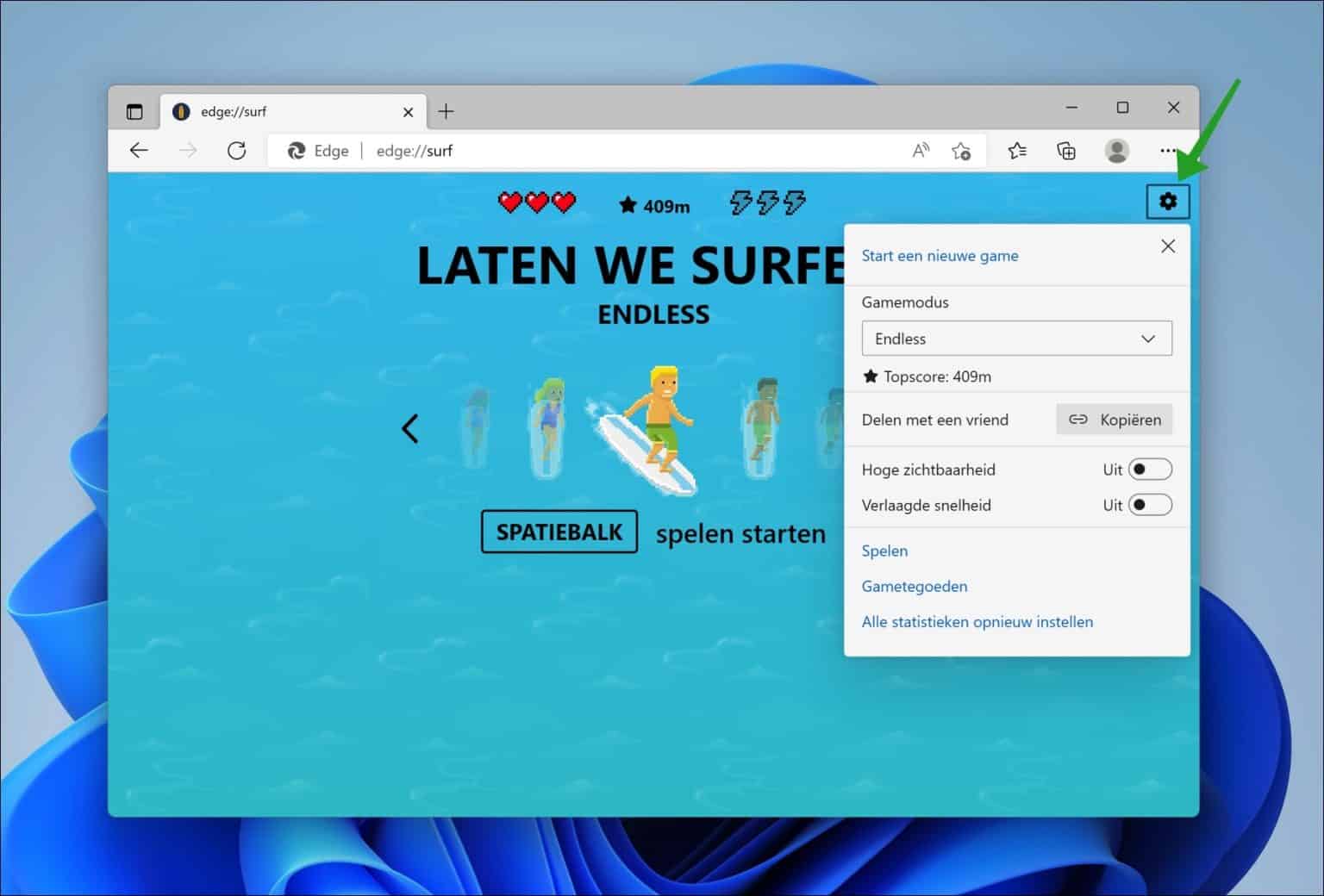Enable the Verlaagde snelheid toggle
This screenshot has width=1324, height=896.
click(x=1152, y=505)
